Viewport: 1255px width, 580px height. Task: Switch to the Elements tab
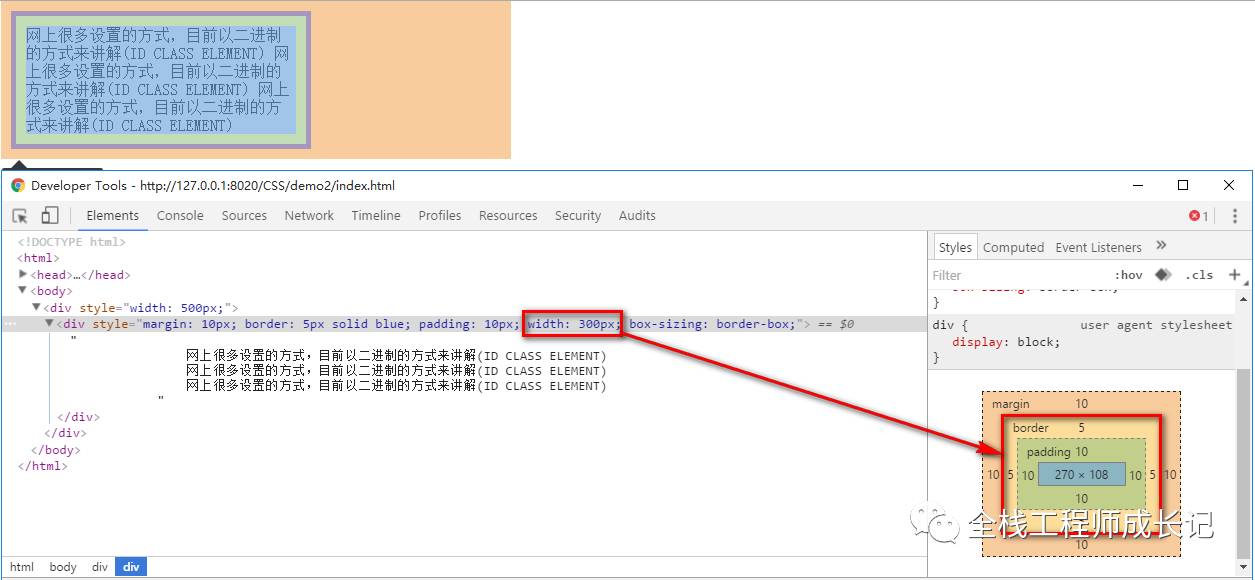[112, 215]
